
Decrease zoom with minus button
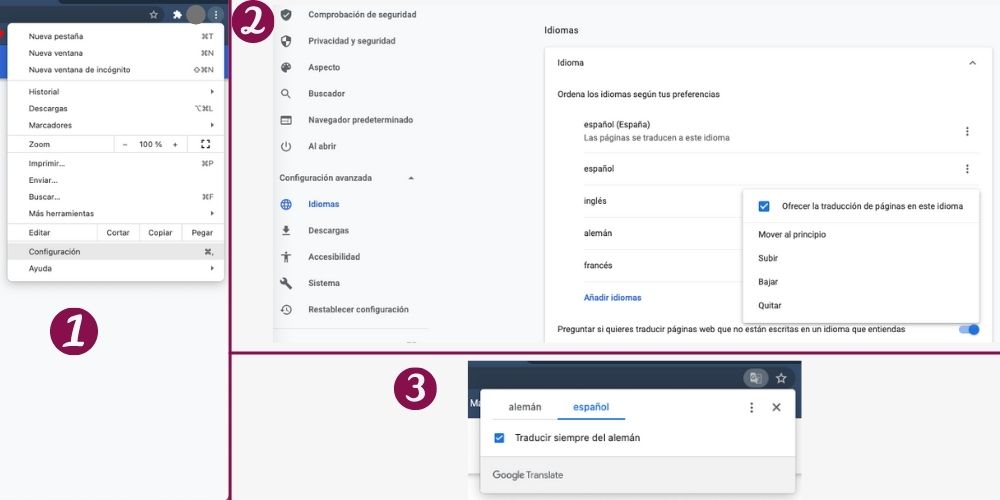coord(125,144)
